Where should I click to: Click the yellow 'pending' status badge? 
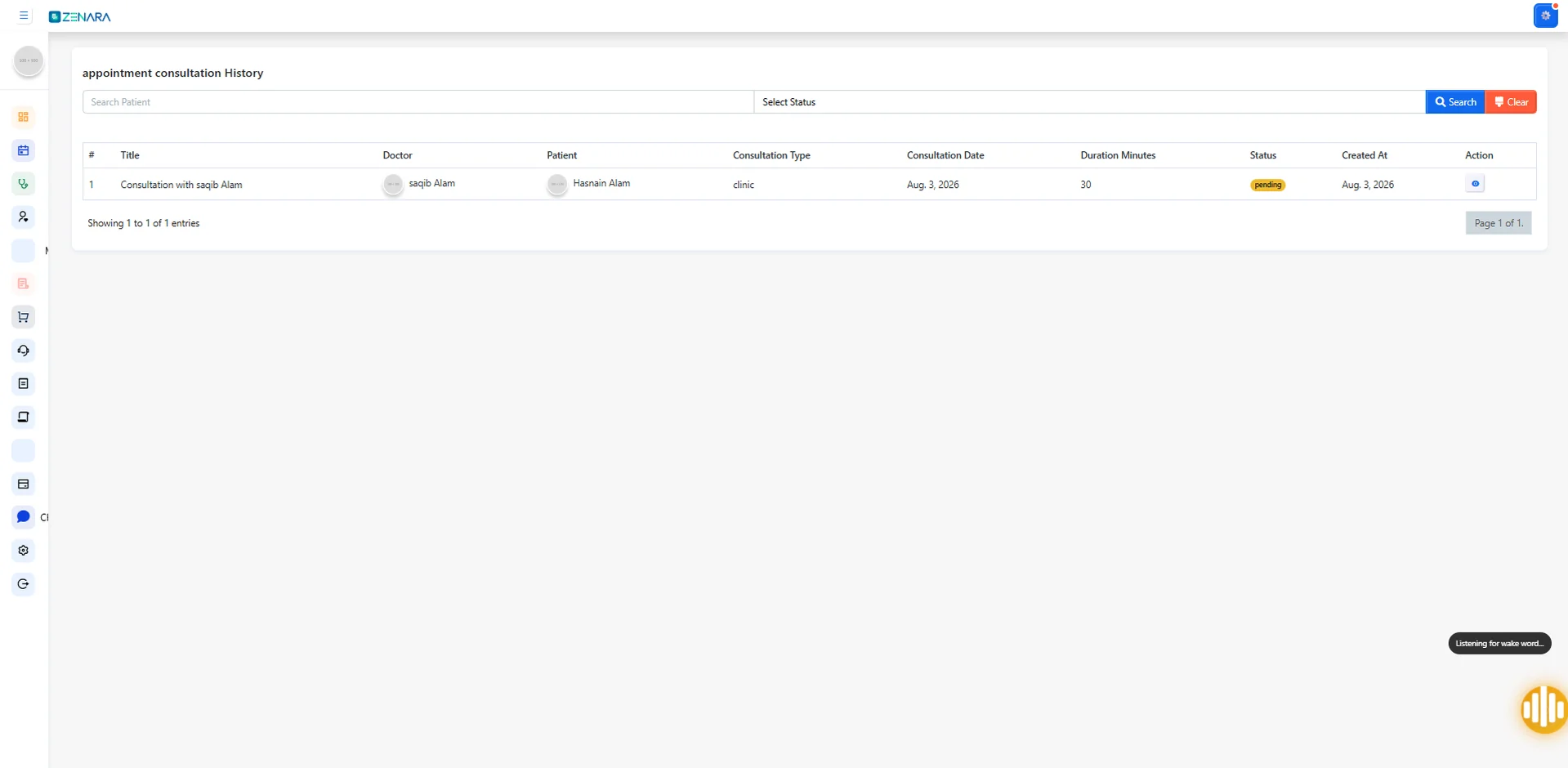[x=1267, y=185]
